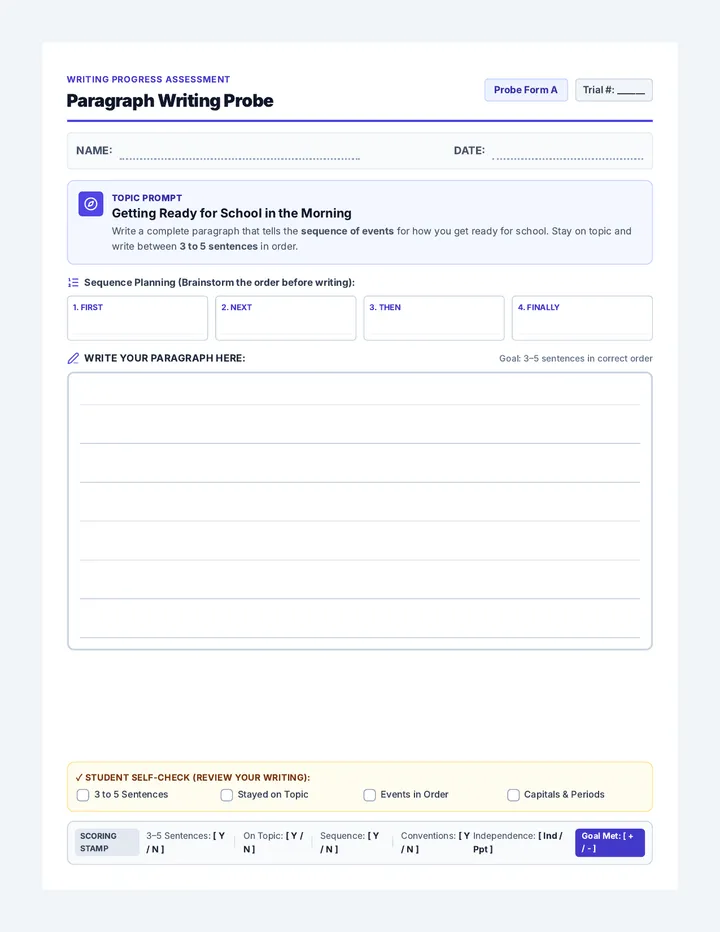Viewport: 720px width, 932px height.
Task: Click the Probe Form A badge
Action: pyautogui.click(x=526, y=90)
